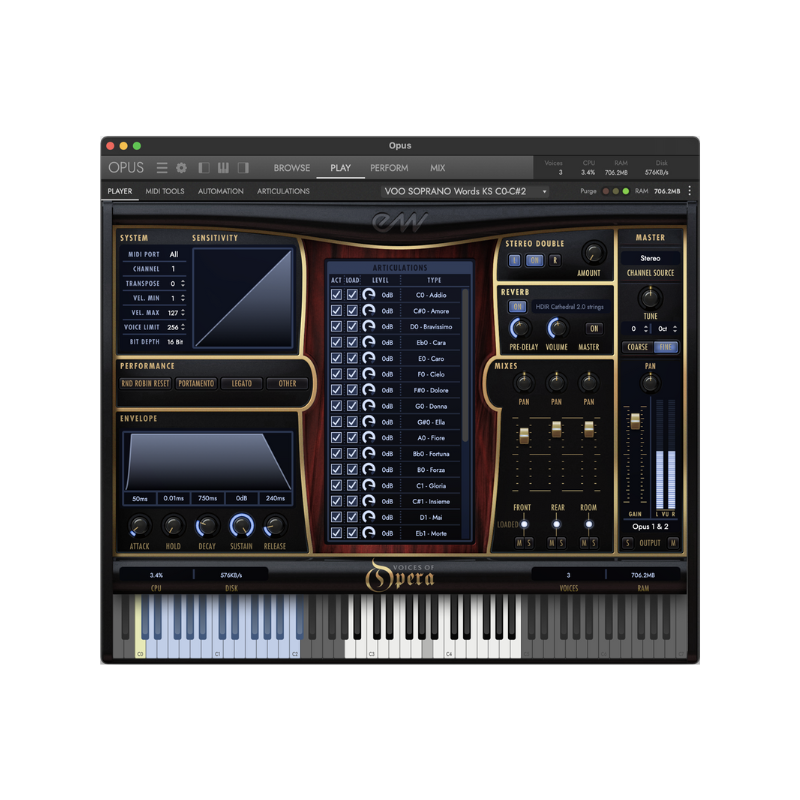Open the Opus hamburger menu
Image resolution: width=800 pixels, height=800 pixels.
pos(162,168)
